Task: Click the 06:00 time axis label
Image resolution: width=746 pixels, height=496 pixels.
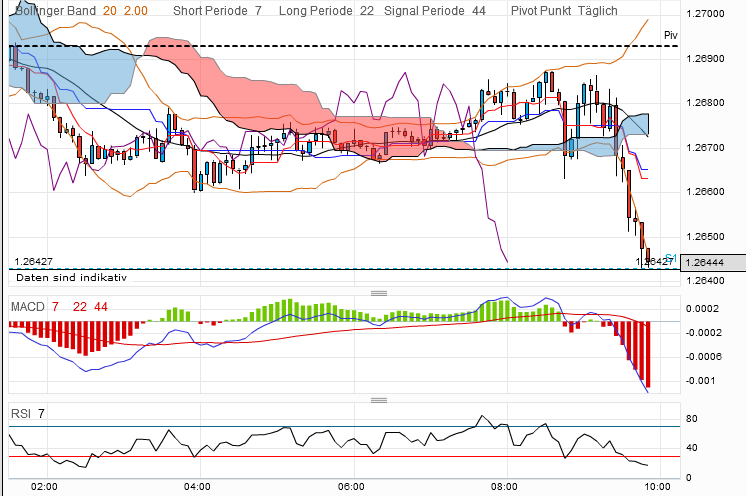Action: 351,486
